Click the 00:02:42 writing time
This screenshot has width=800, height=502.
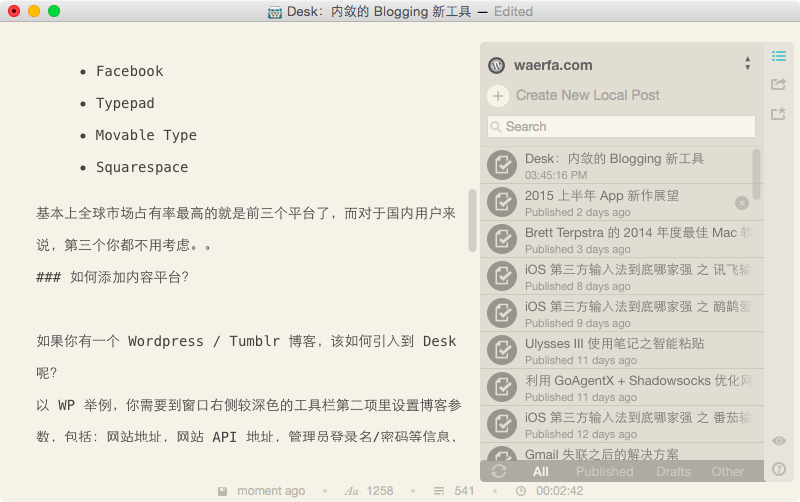[559, 491]
